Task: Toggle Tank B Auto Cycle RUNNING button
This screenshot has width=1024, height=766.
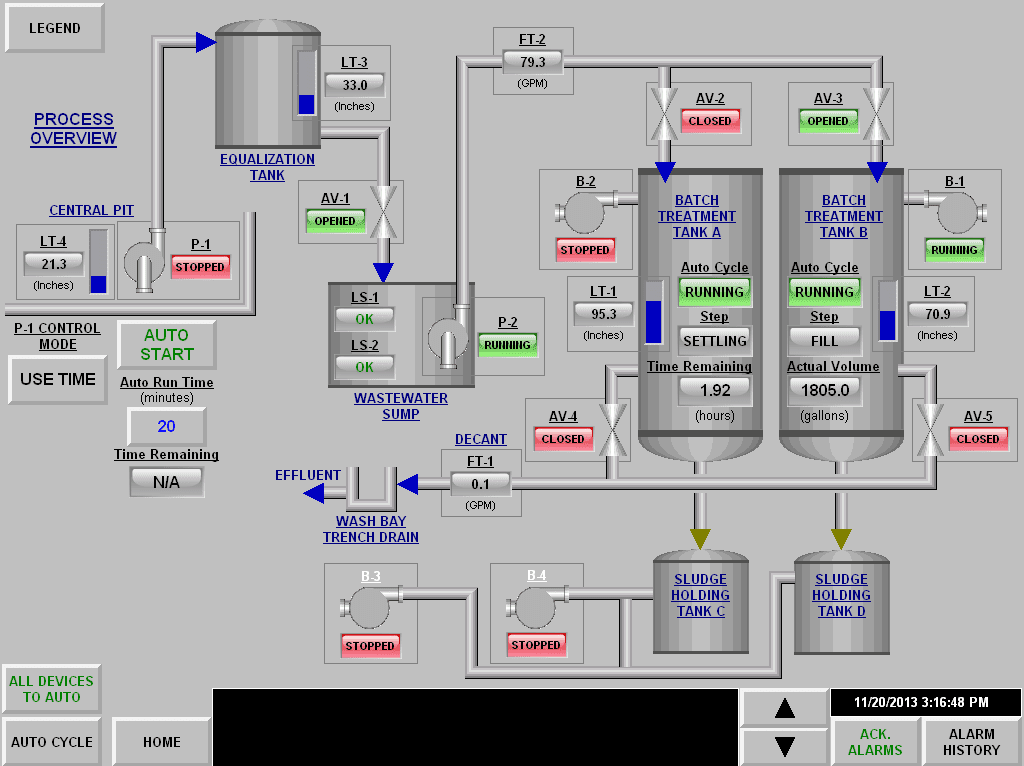Action: click(x=824, y=292)
